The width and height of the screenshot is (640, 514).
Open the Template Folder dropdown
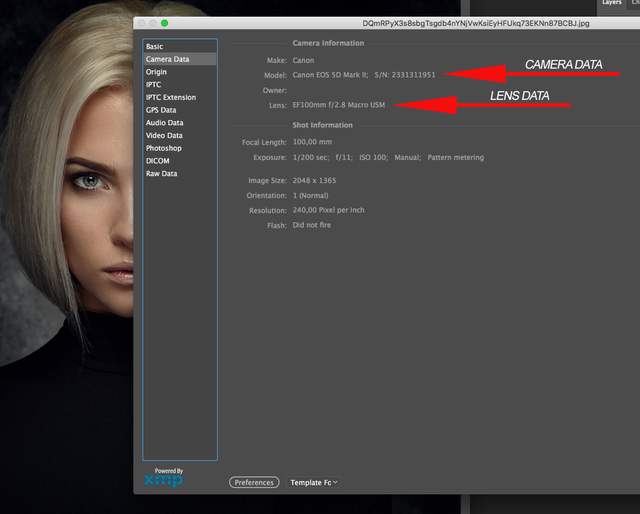(313, 482)
